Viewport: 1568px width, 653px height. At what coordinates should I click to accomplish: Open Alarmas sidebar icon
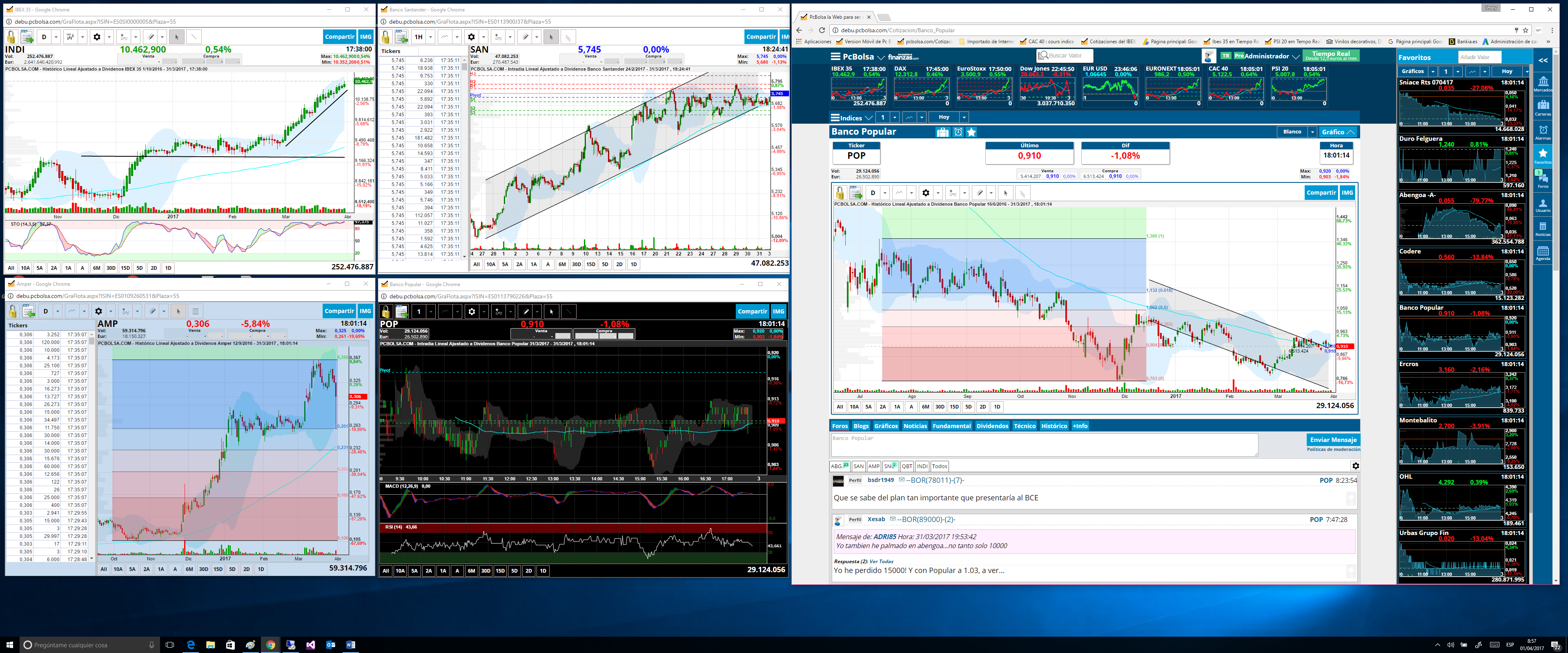pos(1543,133)
